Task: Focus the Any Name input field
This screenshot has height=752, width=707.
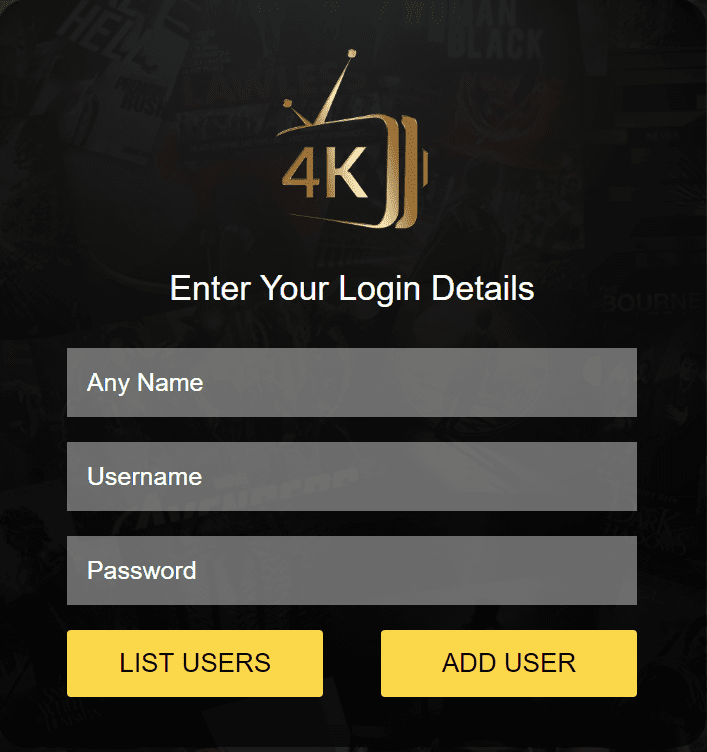Action: (x=352, y=382)
